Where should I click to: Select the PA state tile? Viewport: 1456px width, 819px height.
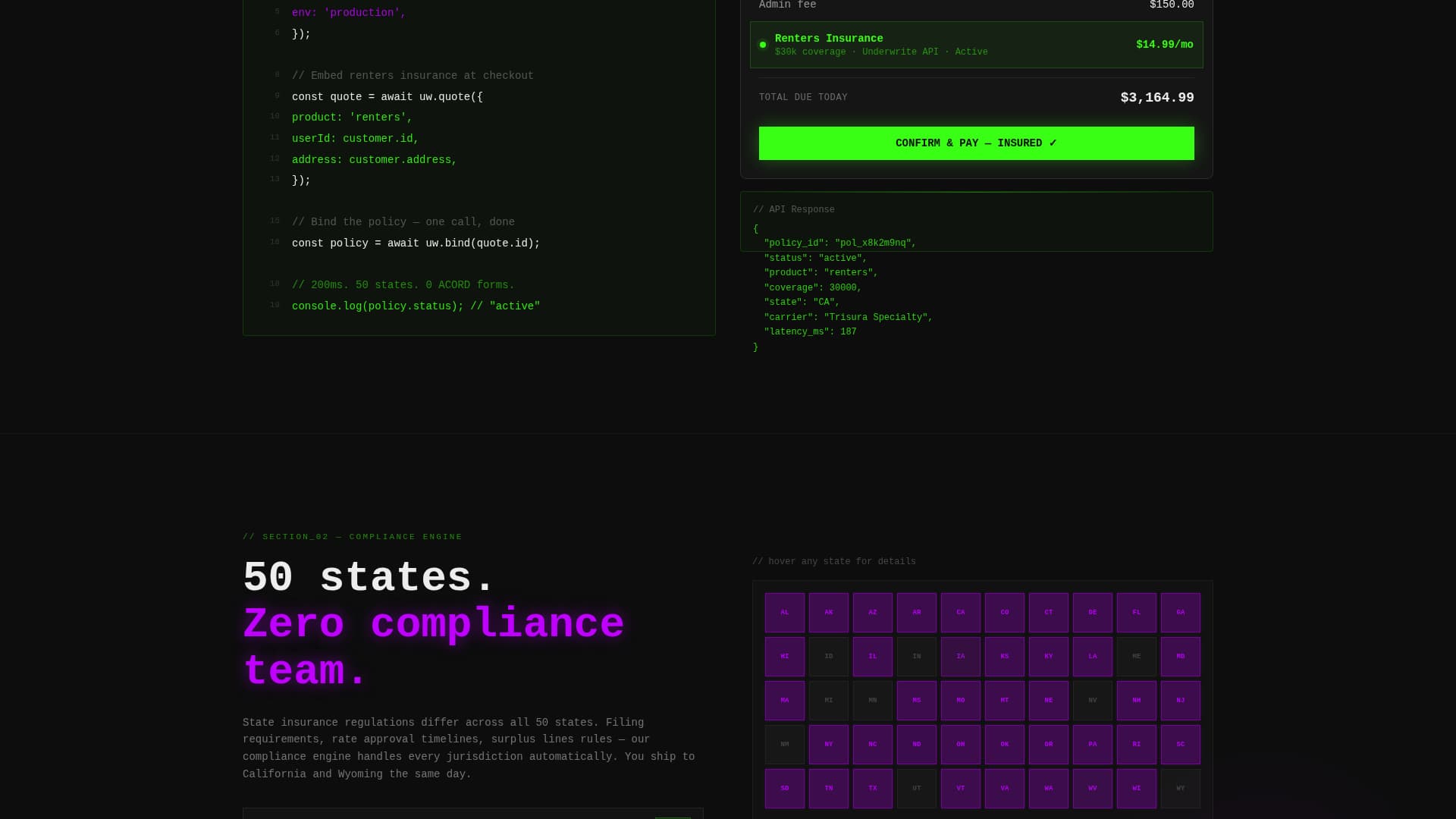pos(1093,745)
